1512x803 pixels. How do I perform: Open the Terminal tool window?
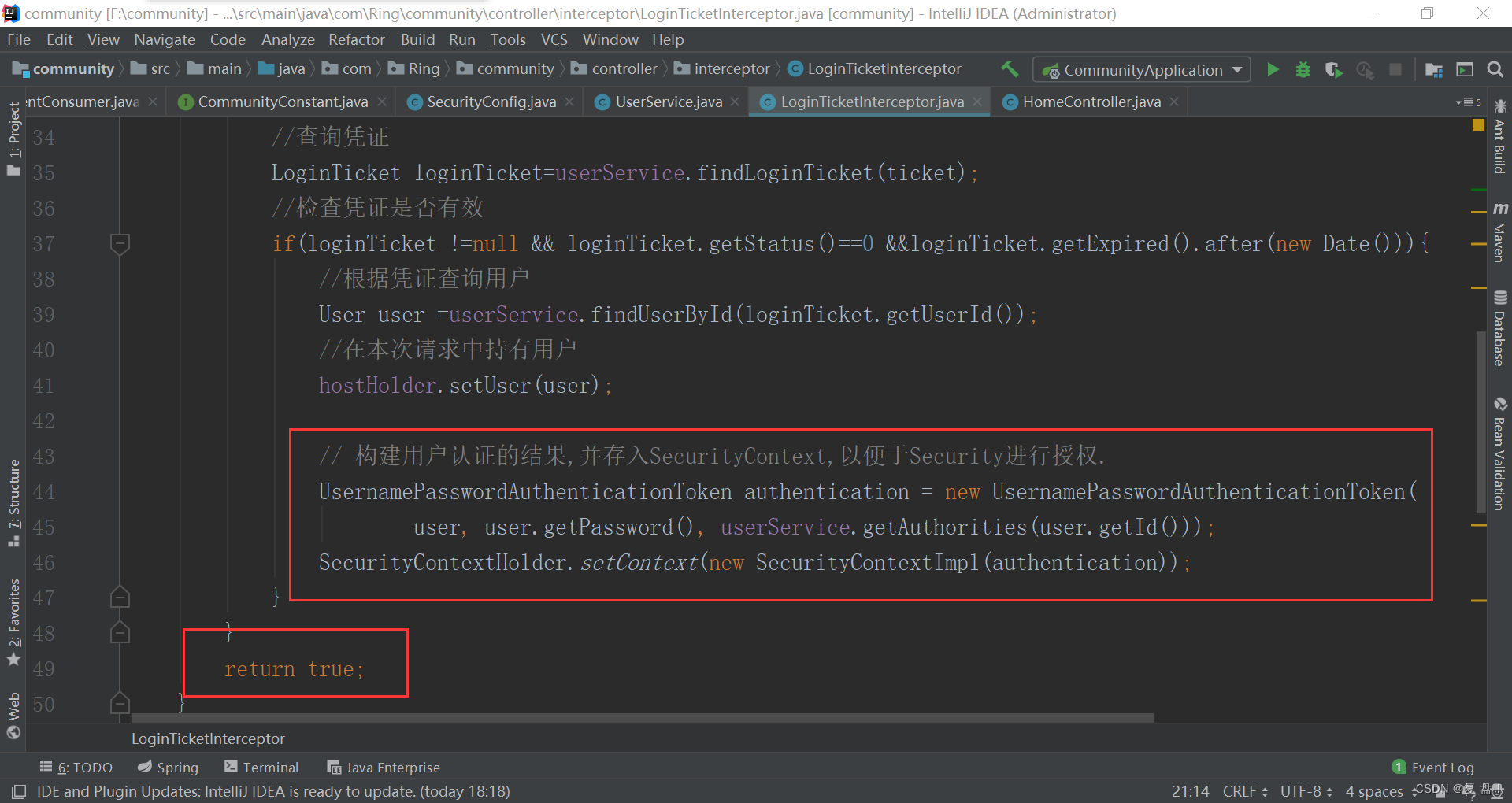pos(261,767)
